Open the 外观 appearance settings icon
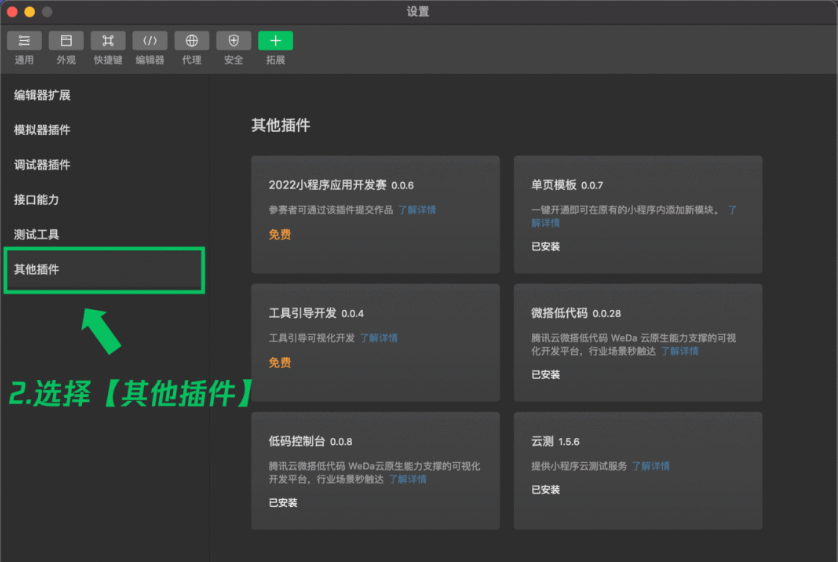This screenshot has height=562, width=838. (66, 41)
